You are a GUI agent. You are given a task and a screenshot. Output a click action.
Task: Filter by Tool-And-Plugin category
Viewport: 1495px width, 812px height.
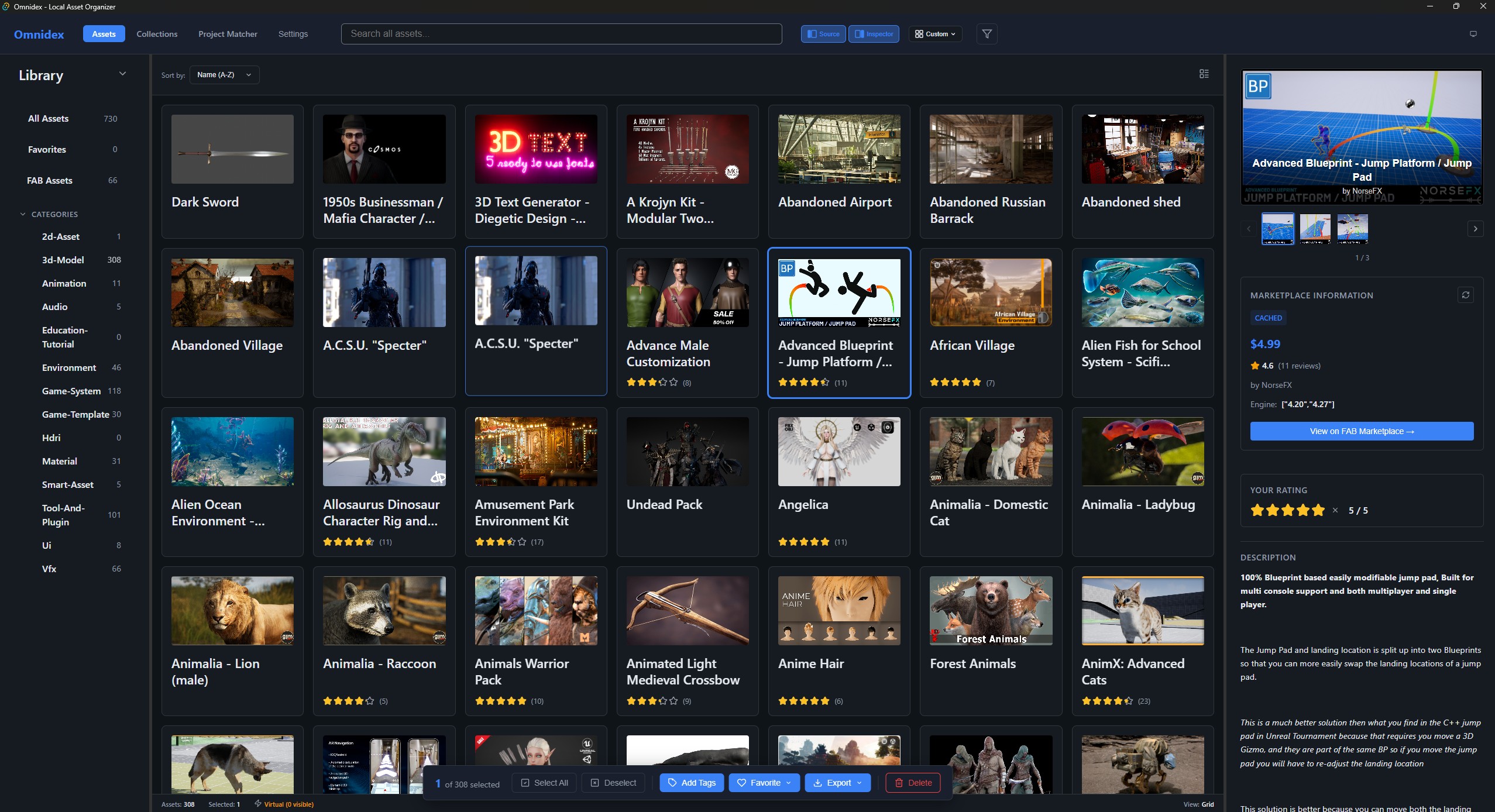click(x=81, y=515)
